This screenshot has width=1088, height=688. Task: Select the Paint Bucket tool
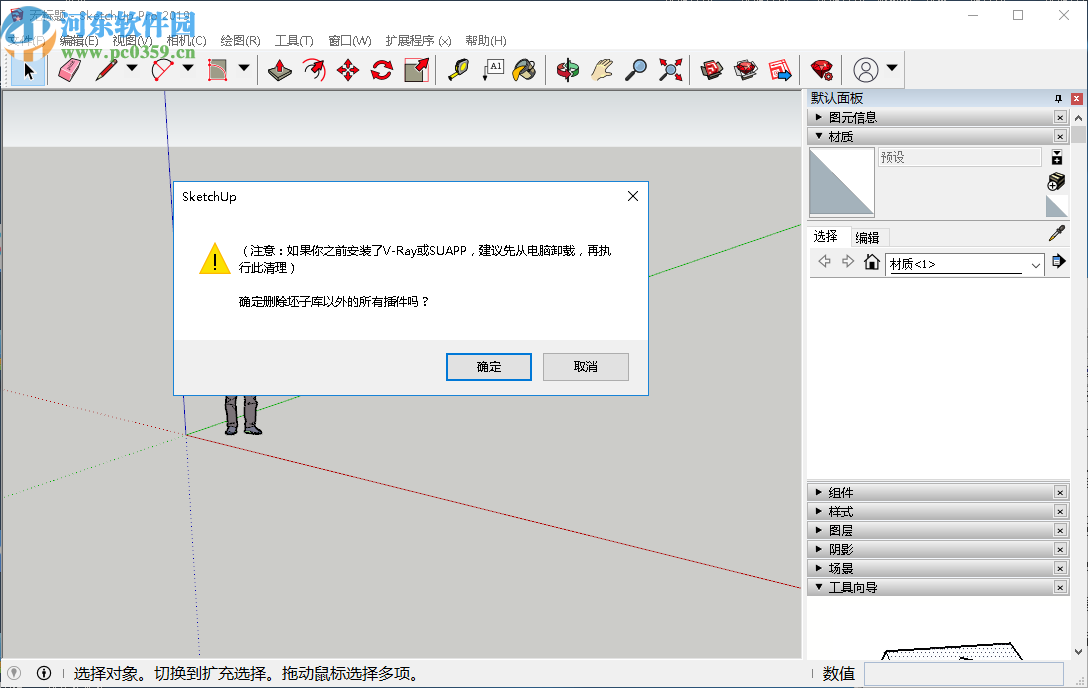point(525,70)
